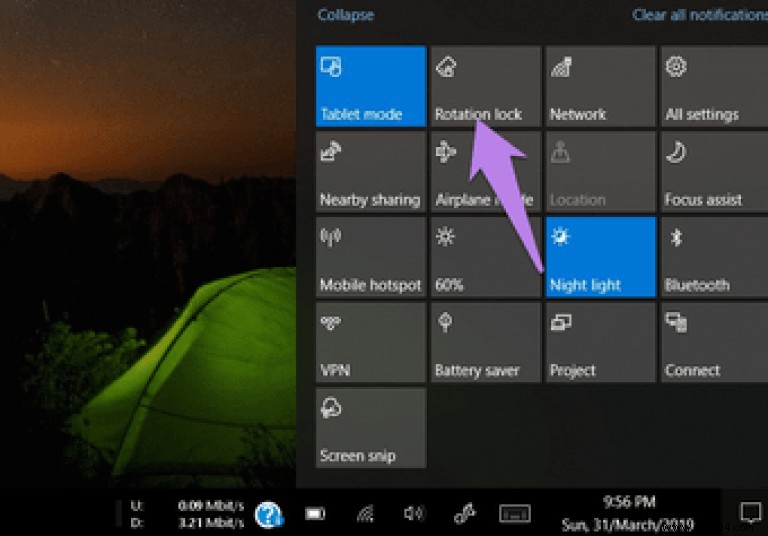
Task: Toggle the Bluetooth tile
Action: pyautogui.click(x=715, y=257)
